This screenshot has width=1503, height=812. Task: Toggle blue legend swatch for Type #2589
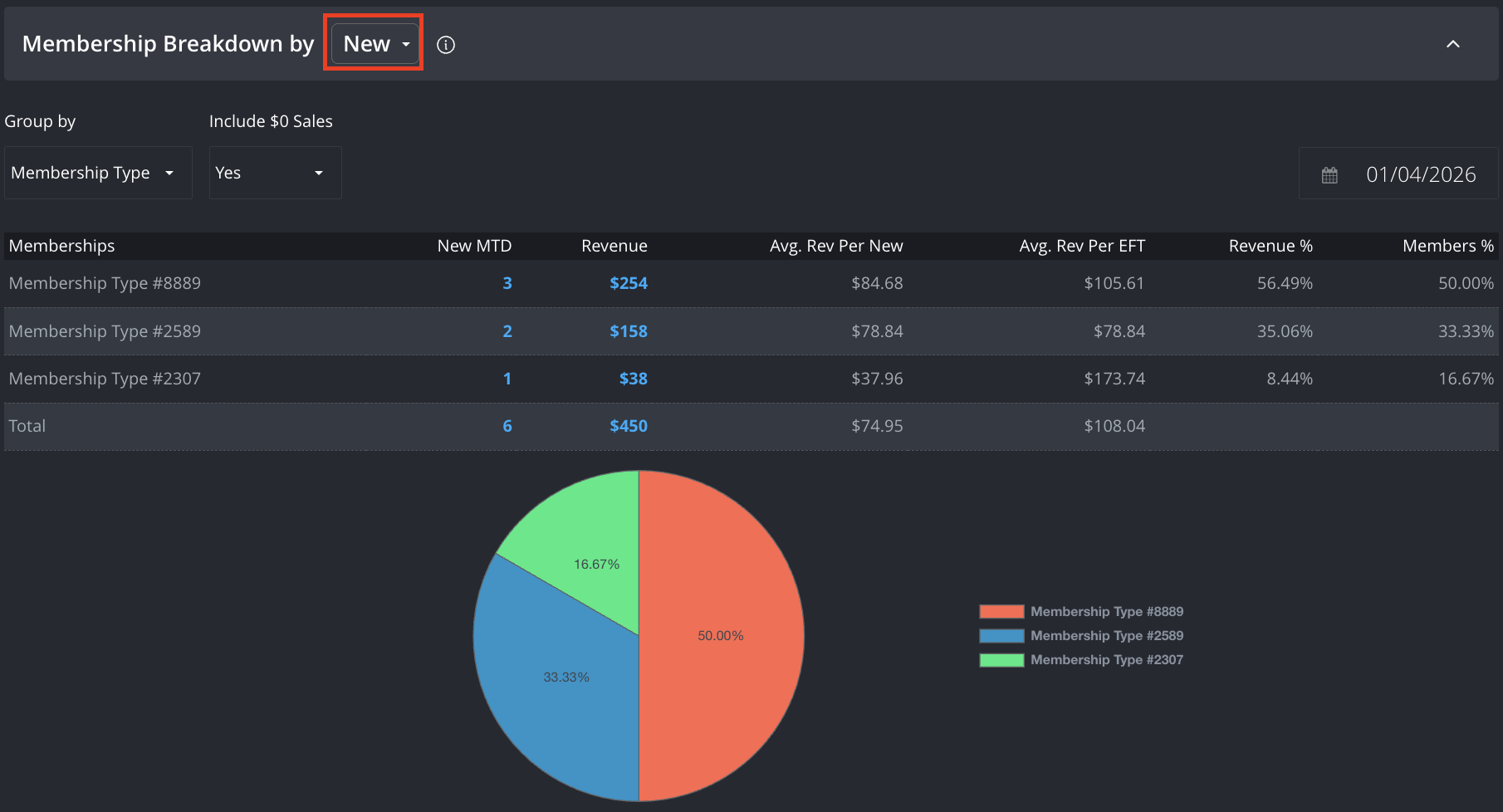pyautogui.click(x=1001, y=636)
